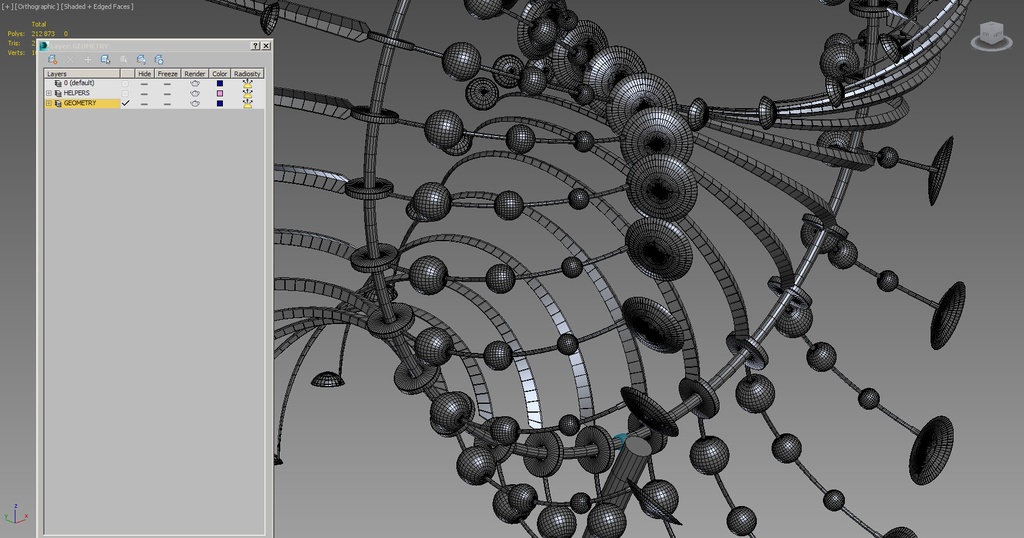Toggle the render teapot for the 0 (default) layer
The width and height of the screenshot is (1024, 538).
coord(195,83)
